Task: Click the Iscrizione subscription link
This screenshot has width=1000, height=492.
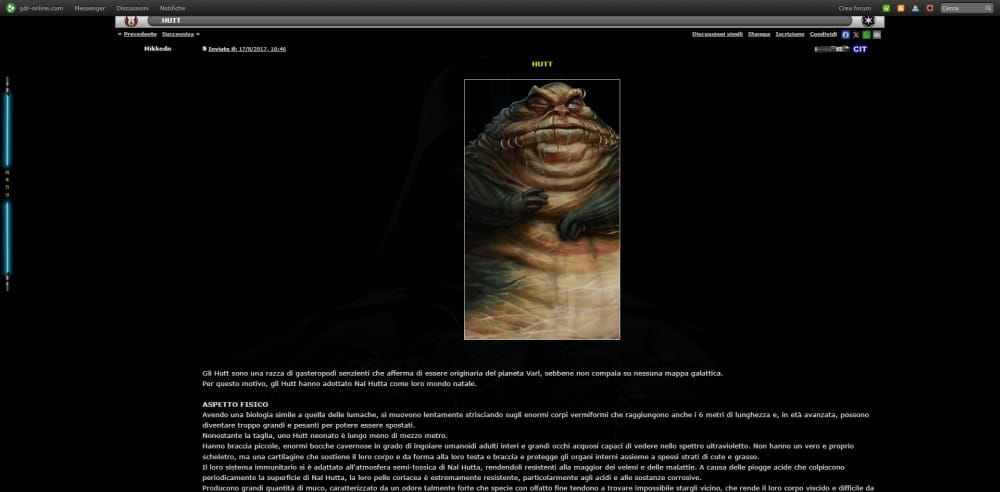Action: (x=790, y=34)
